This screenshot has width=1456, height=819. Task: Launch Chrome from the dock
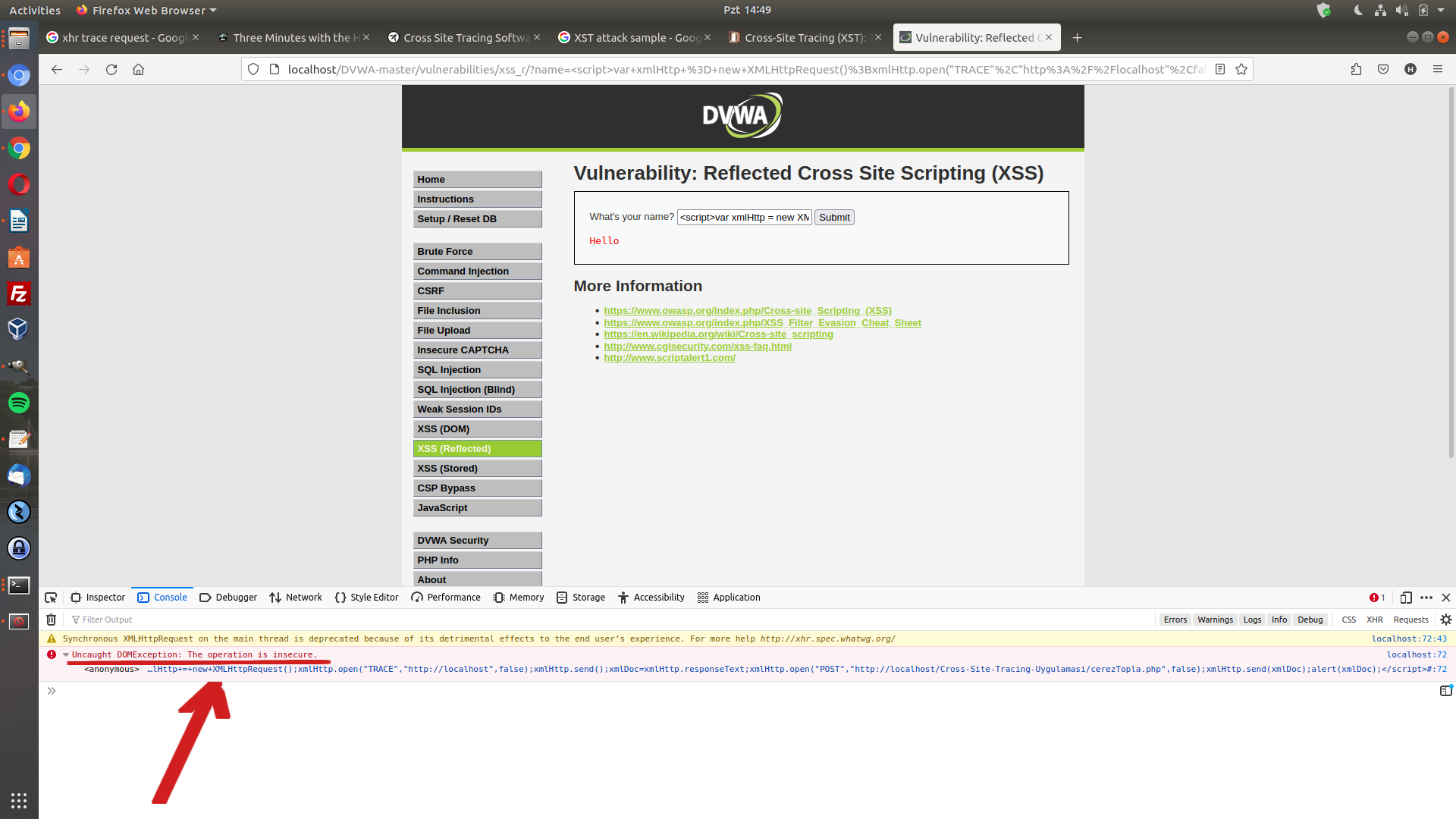(19, 148)
